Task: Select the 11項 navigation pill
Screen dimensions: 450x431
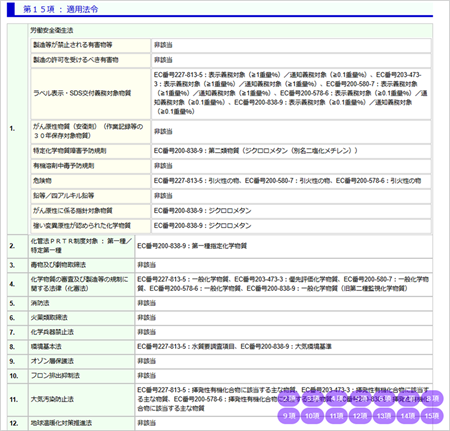Action: point(336,416)
